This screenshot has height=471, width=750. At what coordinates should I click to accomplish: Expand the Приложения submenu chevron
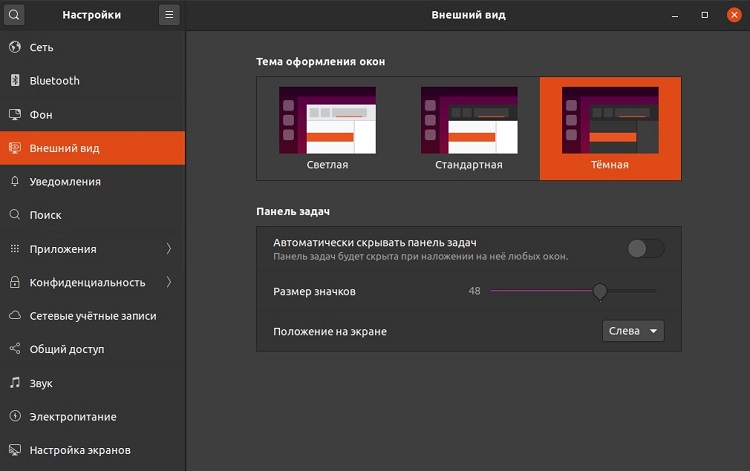[168, 249]
